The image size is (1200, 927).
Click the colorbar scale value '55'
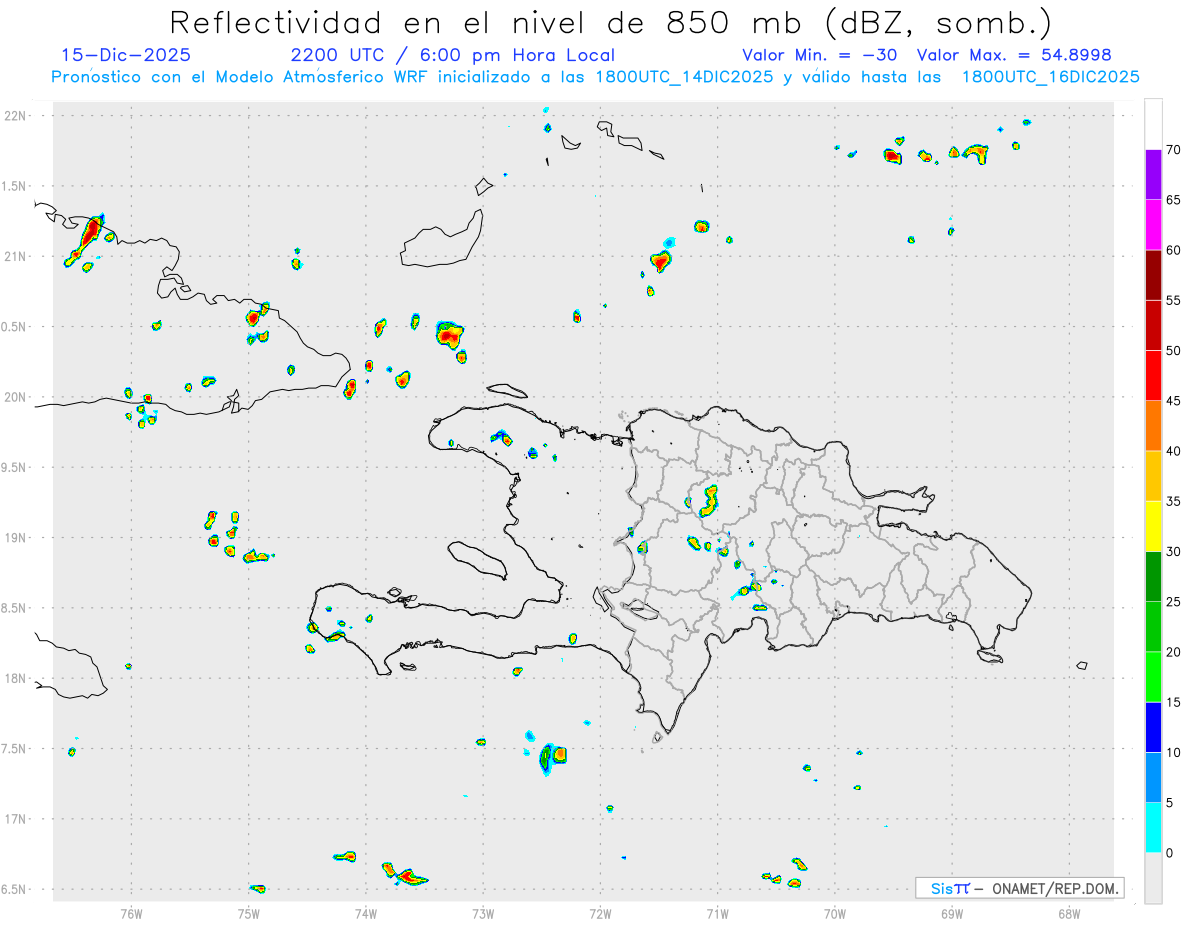point(1174,300)
